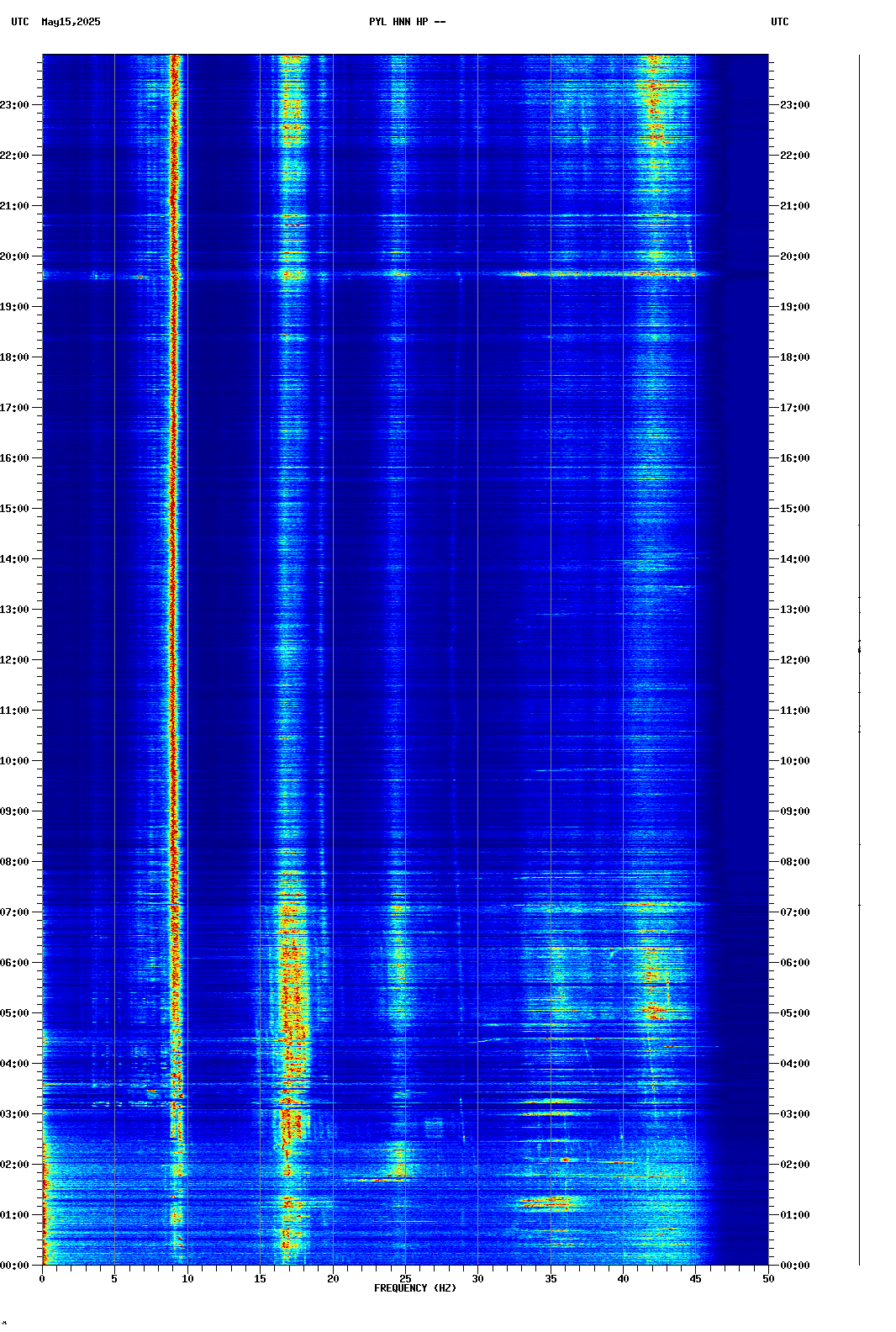This screenshot has height=1332, width=896.
Task: Click the 'UTC' label at top right
Action: [x=780, y=22]
